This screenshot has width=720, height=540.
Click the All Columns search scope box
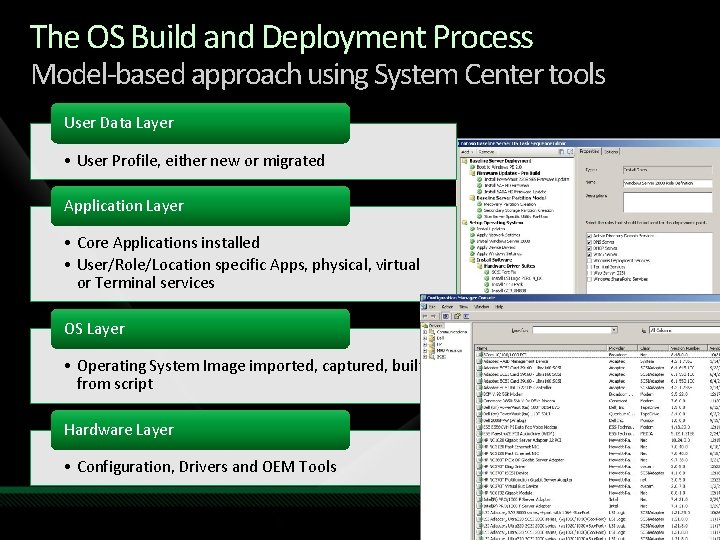pyautogui.click(x=684, y=330)
